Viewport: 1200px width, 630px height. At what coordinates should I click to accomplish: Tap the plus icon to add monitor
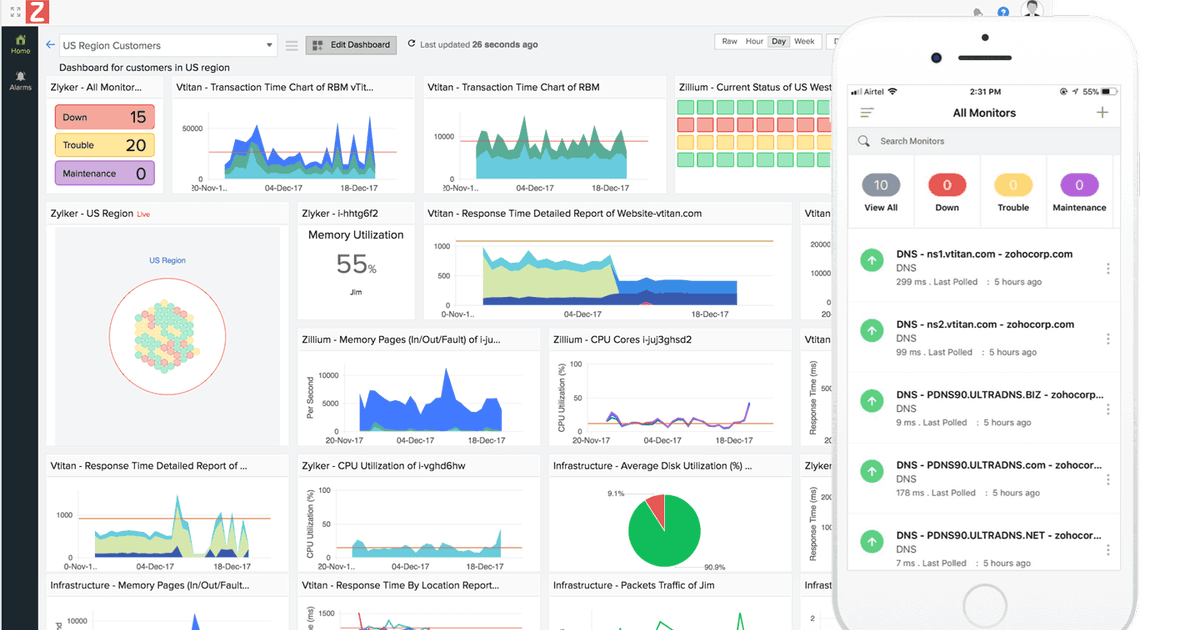coord(1102,112)
